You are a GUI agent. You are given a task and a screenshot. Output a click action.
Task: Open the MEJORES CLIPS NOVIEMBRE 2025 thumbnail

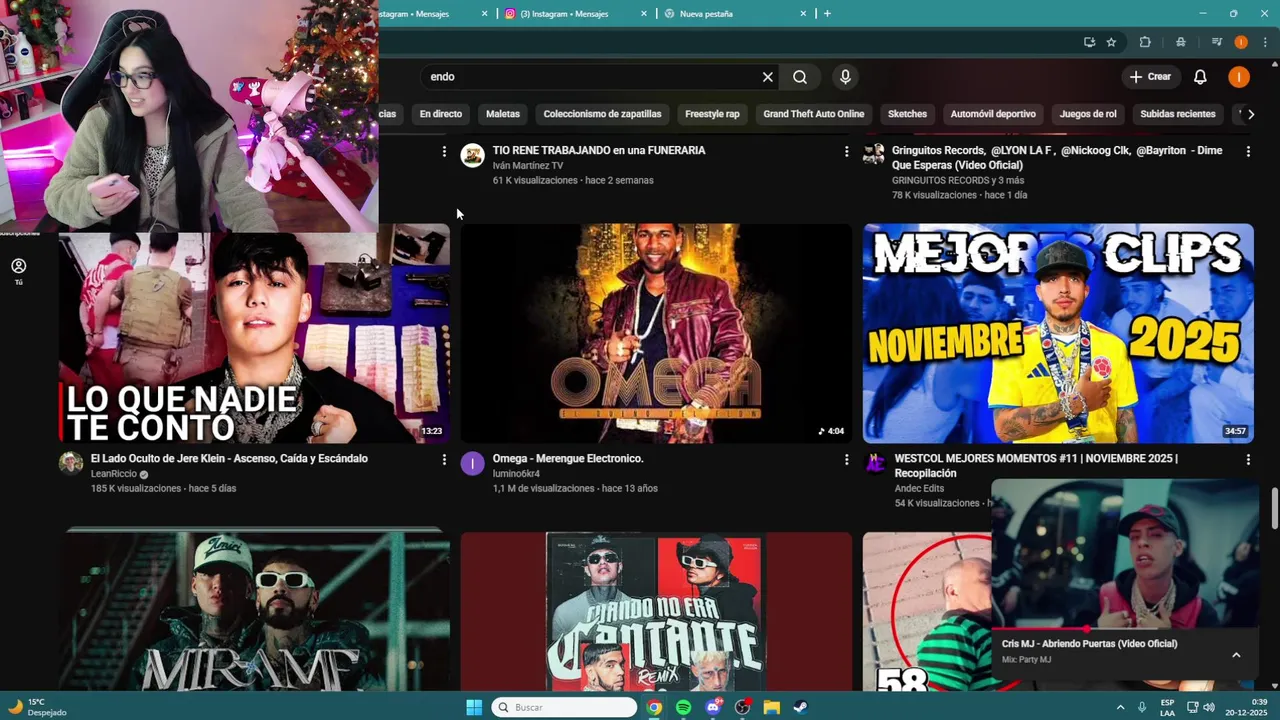coord(1058,333)
